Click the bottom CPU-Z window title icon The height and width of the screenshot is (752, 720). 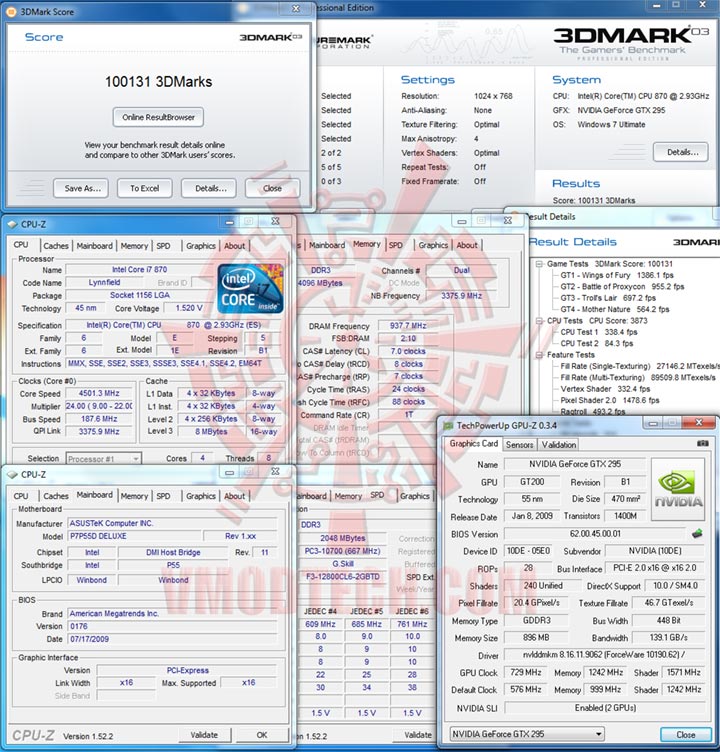point(12,474)
